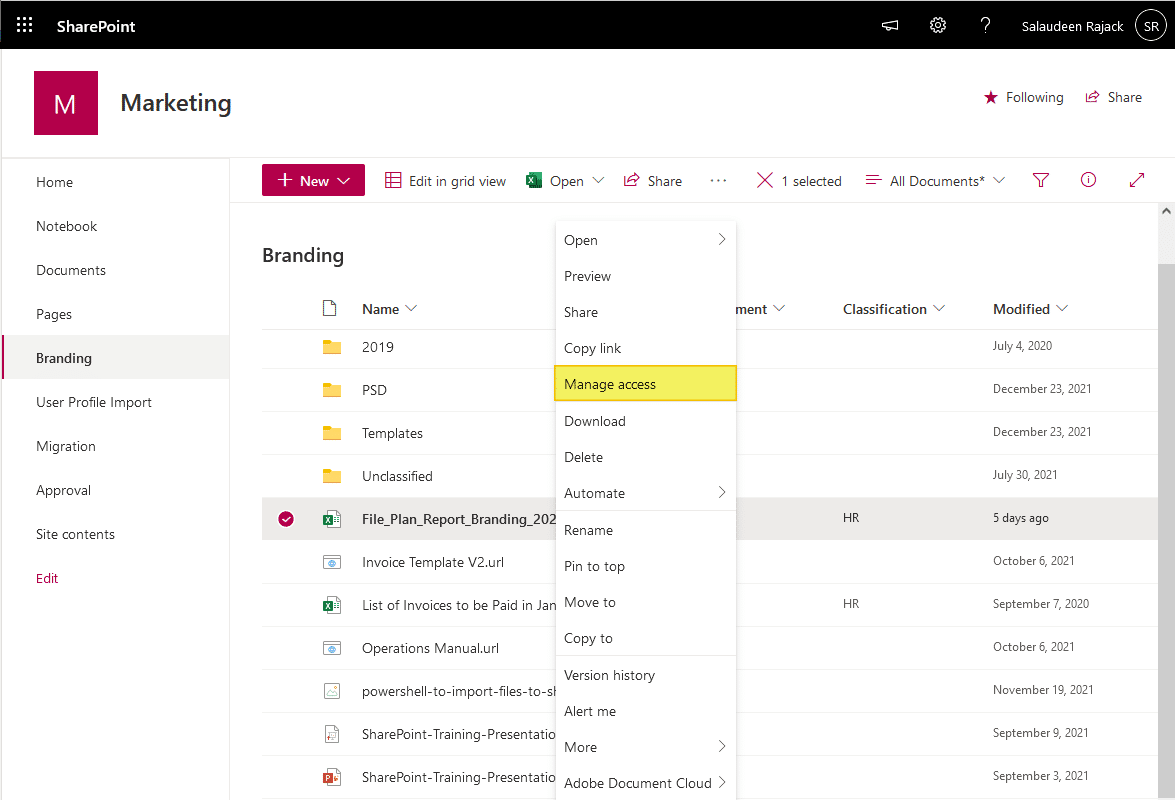Open the details pane info icon
This screenshot has height=800, width=1175.
pos(1088,180)
